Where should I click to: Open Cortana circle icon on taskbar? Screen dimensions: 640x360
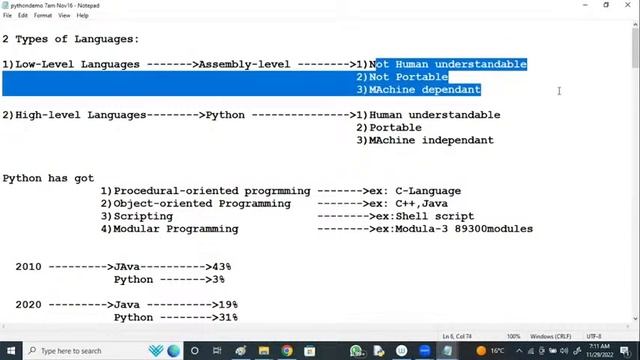click(x=195, y=351)
